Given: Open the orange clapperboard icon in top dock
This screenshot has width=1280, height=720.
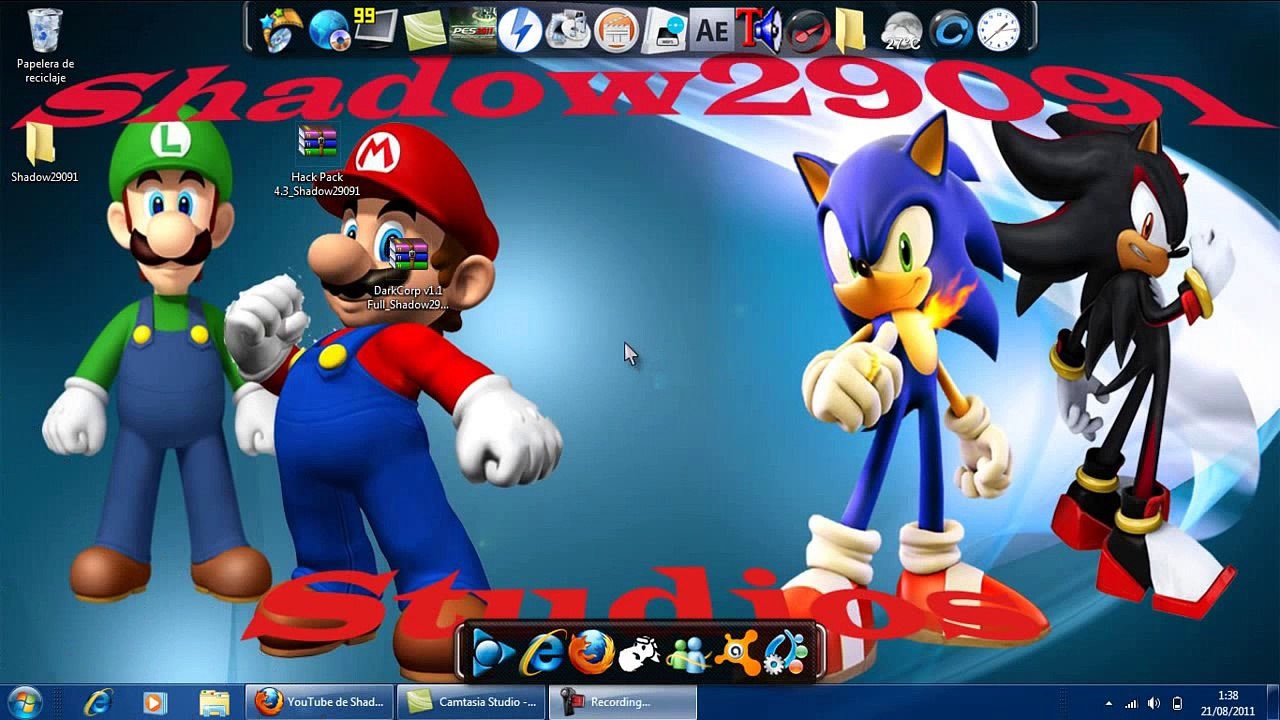Looking at the screenshot, I should [616, 30].
